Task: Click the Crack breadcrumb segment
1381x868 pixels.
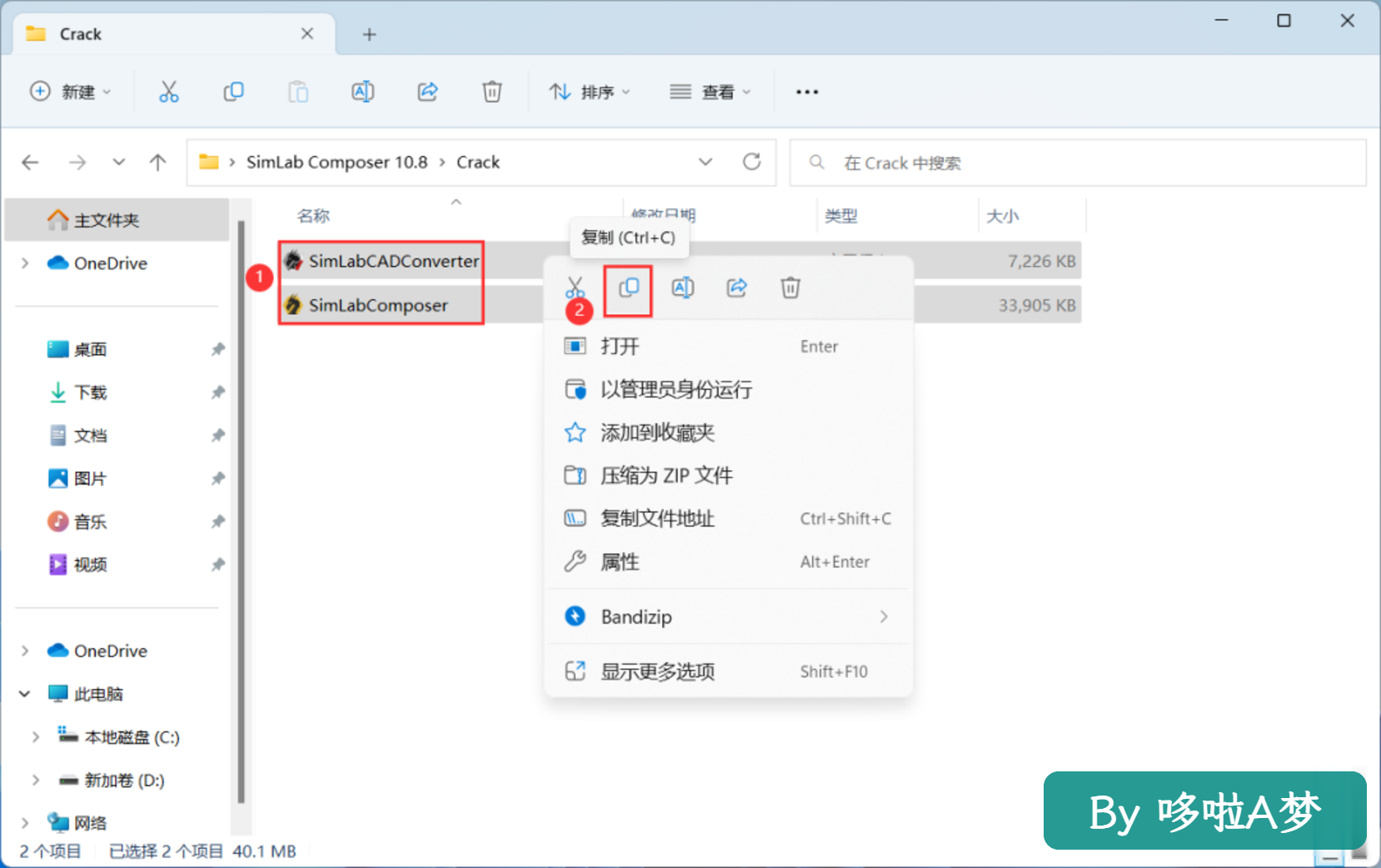Action: click(x=478, y=162)
